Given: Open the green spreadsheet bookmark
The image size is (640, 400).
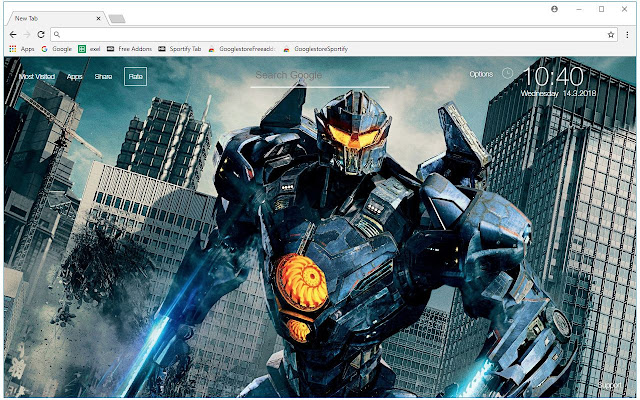Looking at the screenshot, I should (x=89, y=49).
